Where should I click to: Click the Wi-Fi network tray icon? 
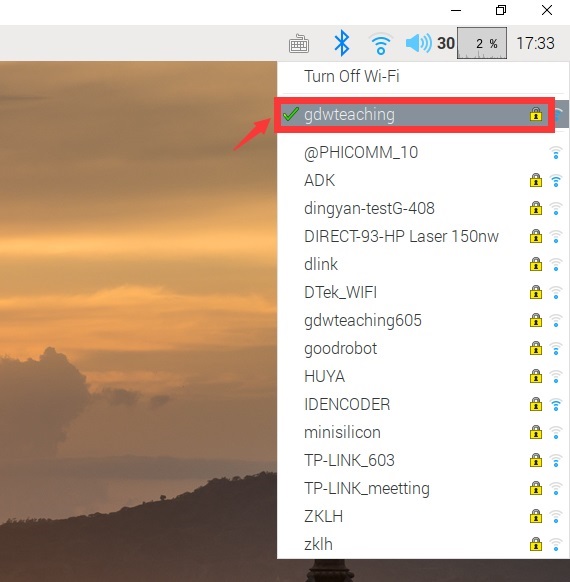tap(380, 43)
